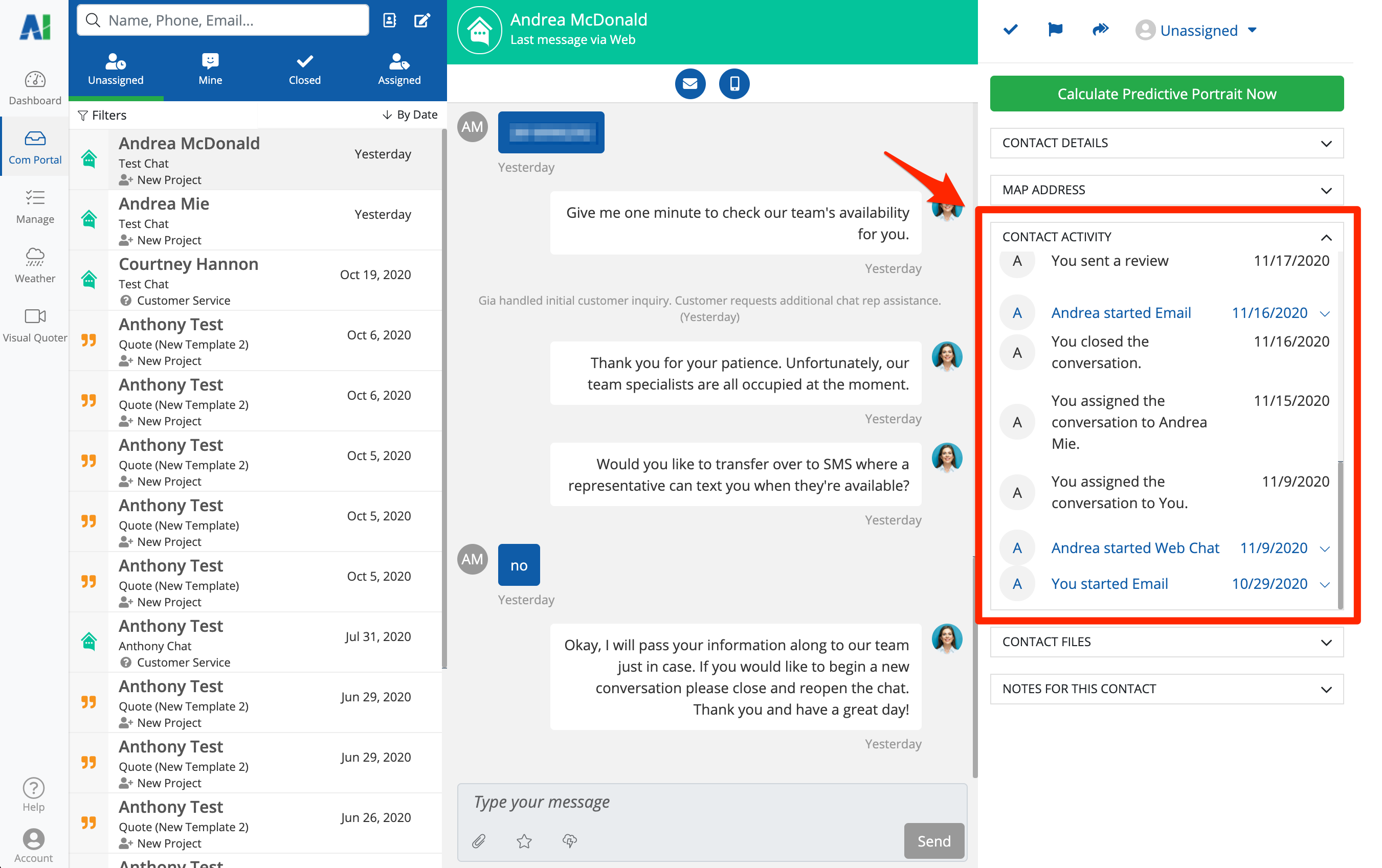Toggle the By Date sort order
The image size is (1382, 868).
410,115
